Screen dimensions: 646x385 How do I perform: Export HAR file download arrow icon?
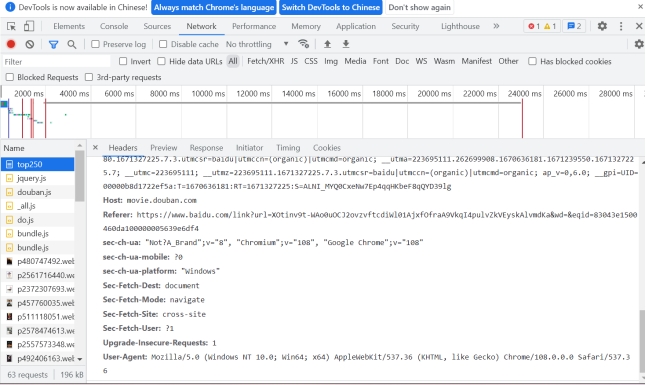click(346, 44)
